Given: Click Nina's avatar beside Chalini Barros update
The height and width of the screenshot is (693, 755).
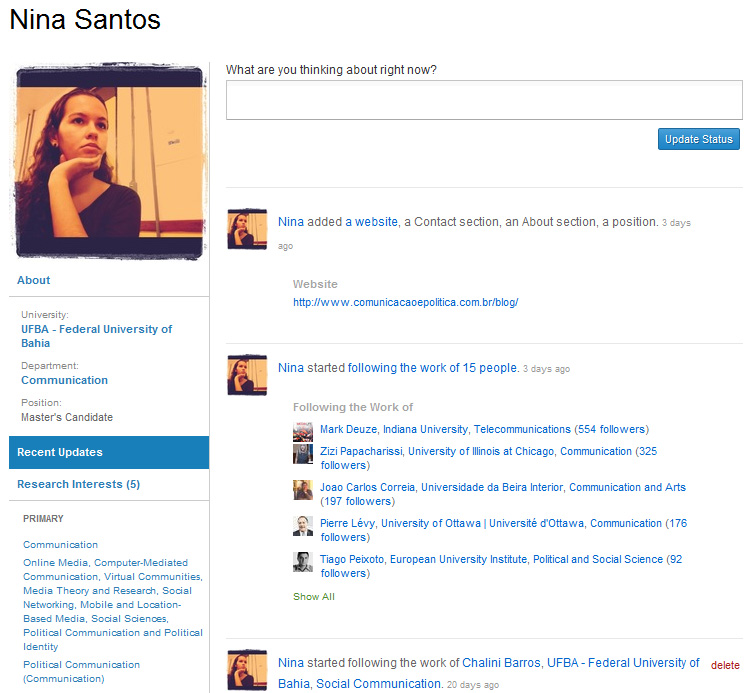Looking at the screenshot, I should tap(247, 670).
